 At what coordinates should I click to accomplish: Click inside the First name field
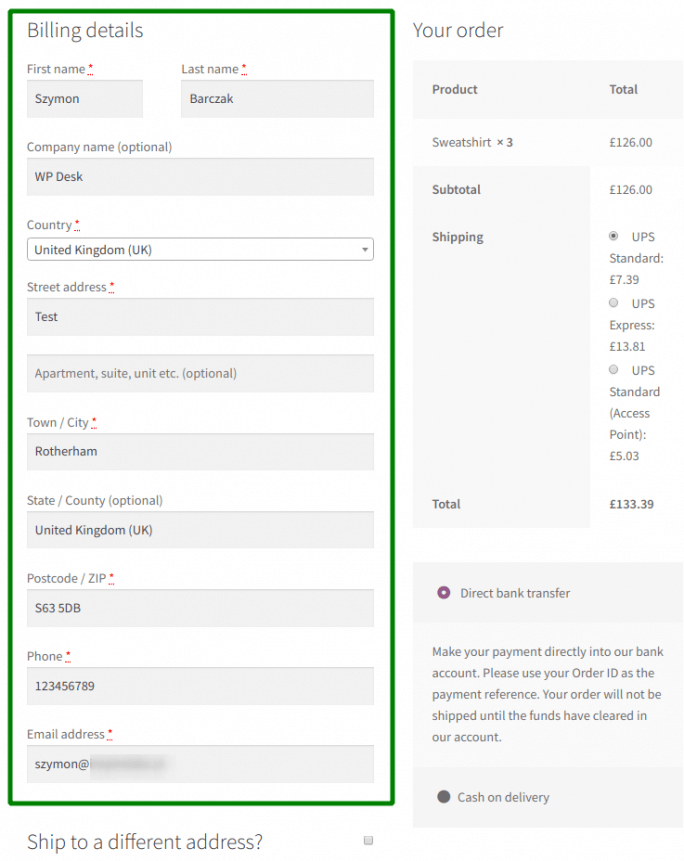click(84, 99)
